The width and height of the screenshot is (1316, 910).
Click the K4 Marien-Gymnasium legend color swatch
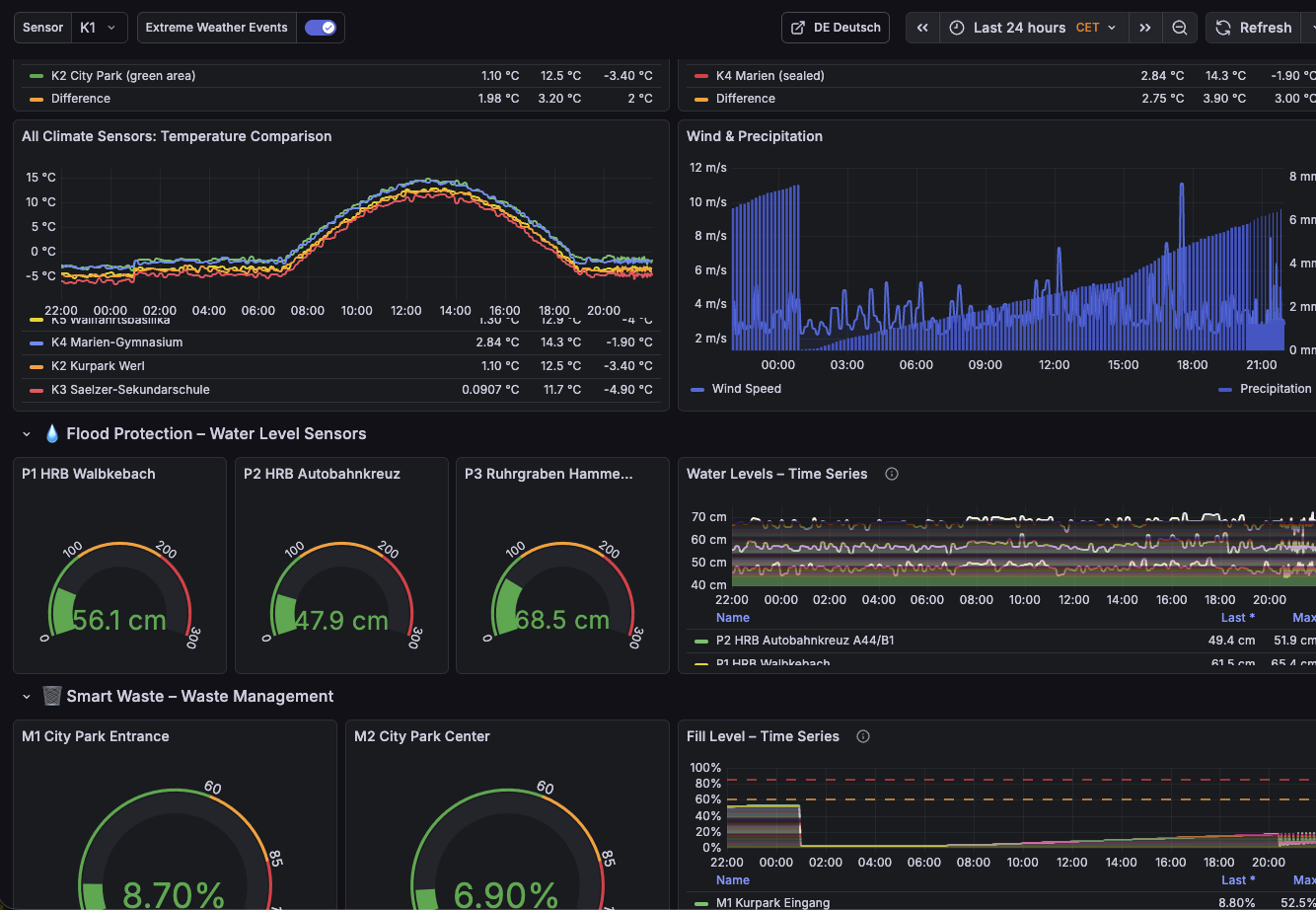(x=37, y=342)
